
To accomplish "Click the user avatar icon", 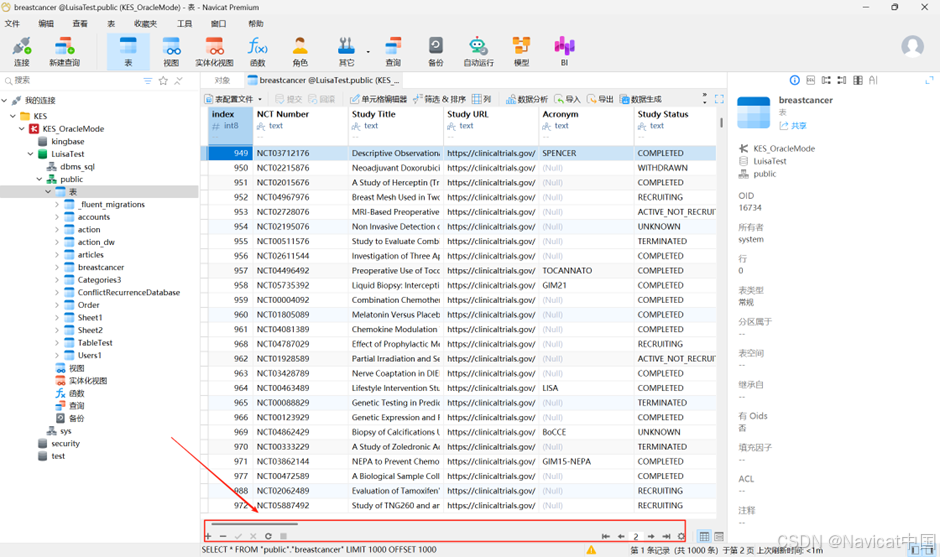I will 912,47.
